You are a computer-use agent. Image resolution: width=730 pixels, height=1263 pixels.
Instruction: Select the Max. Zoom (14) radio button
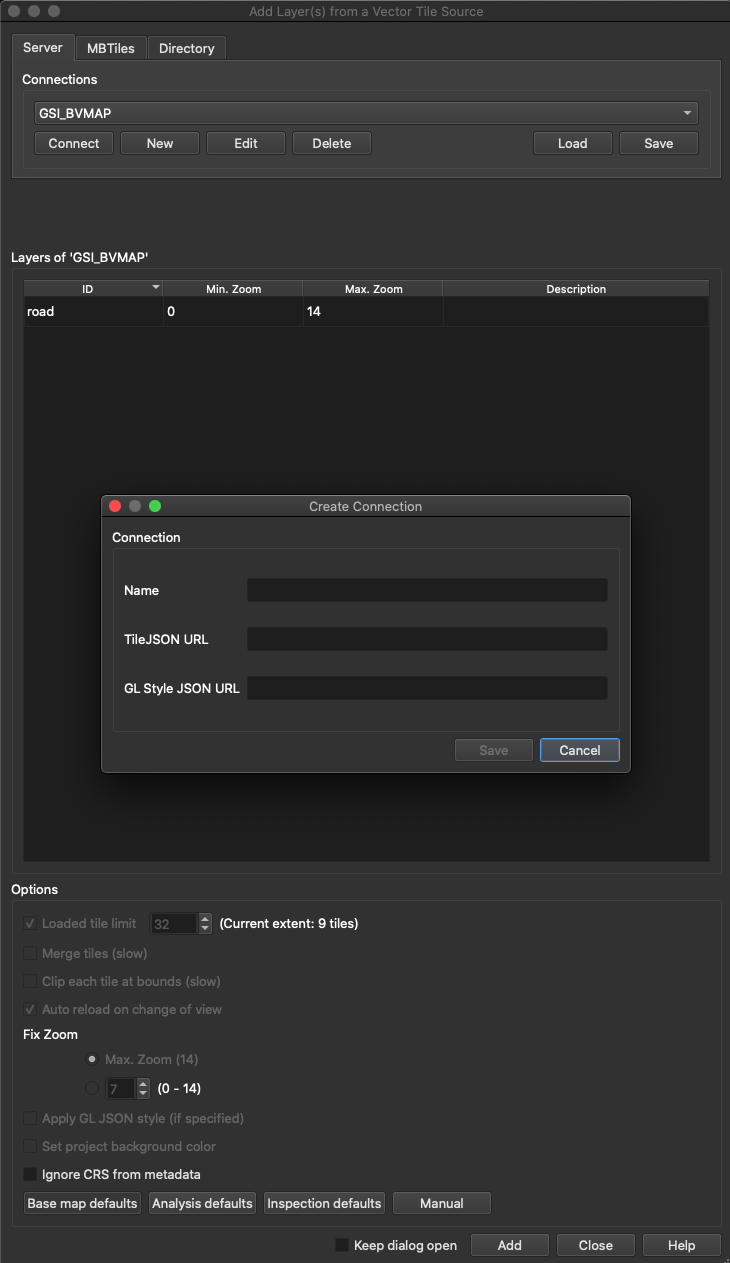(x=93, y=1059)
